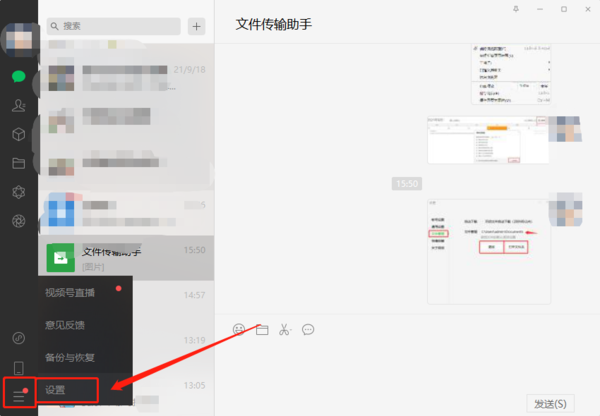Click the mobile phone icon in sidebar
Screen dimensions: 600x416
(x=18, y=368)
